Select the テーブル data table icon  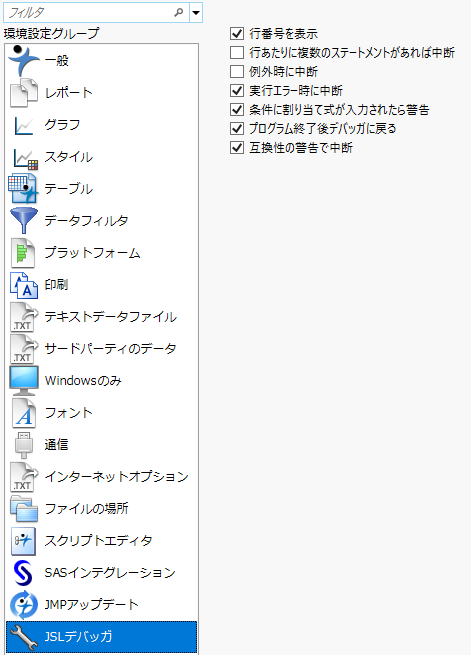(x=24, y=189)
